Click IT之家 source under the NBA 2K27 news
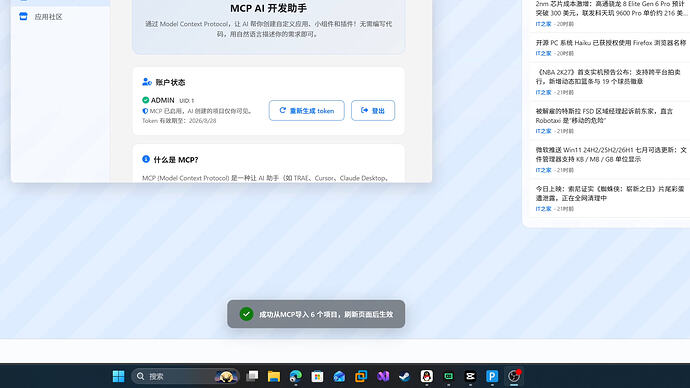The height and width of the screenshot is (388, 690). click(543, 93)
